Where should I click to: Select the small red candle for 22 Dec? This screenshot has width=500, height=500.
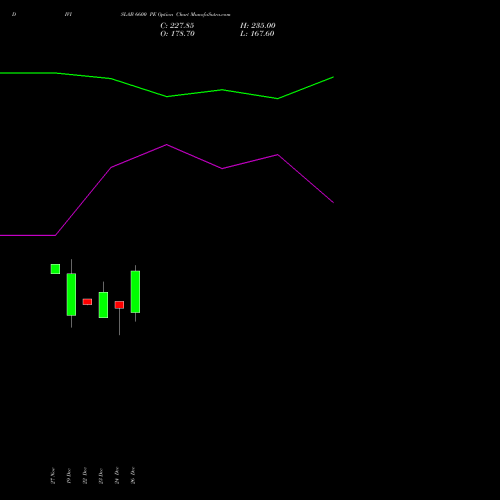87,302
